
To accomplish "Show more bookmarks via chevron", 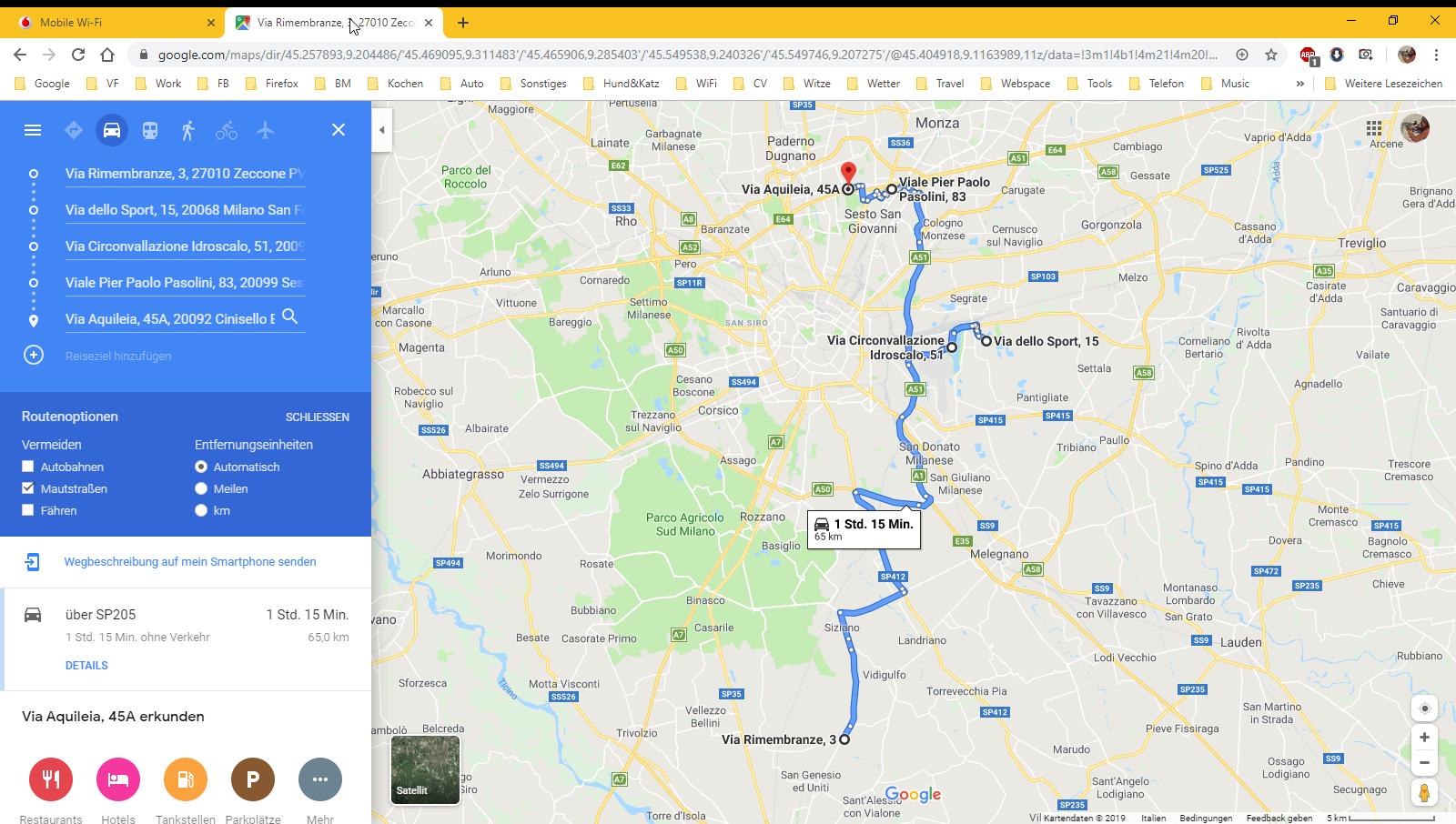I will [1299, 84].
